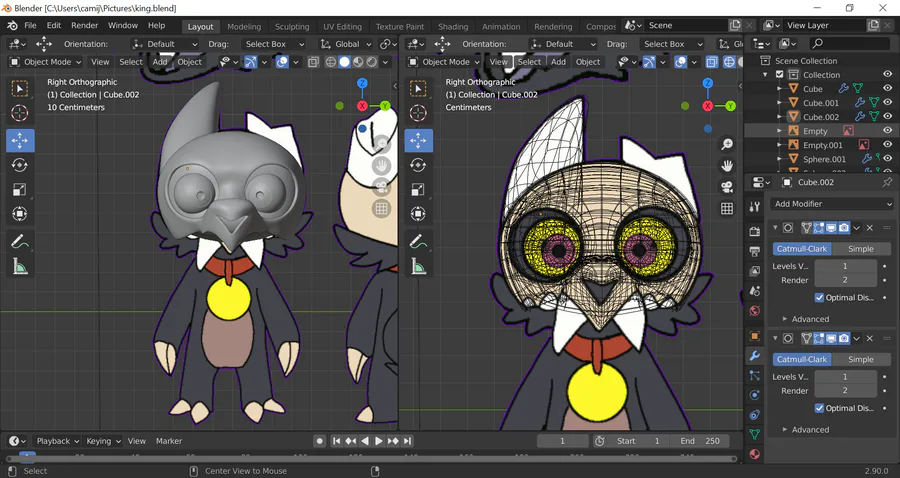Open the Output properties tab
Screen dimensions: 900x478
pyautogui.click(x=755, y=252)
